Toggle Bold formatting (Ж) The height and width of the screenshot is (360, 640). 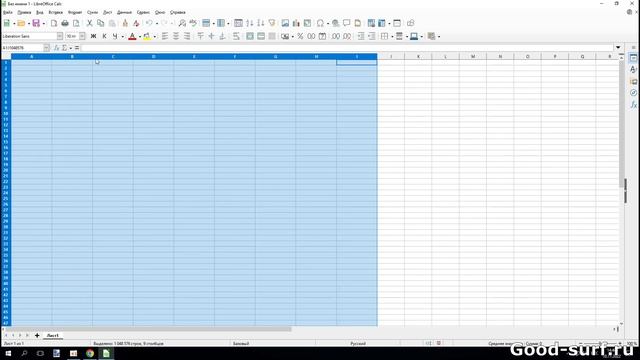pos(93,36)
